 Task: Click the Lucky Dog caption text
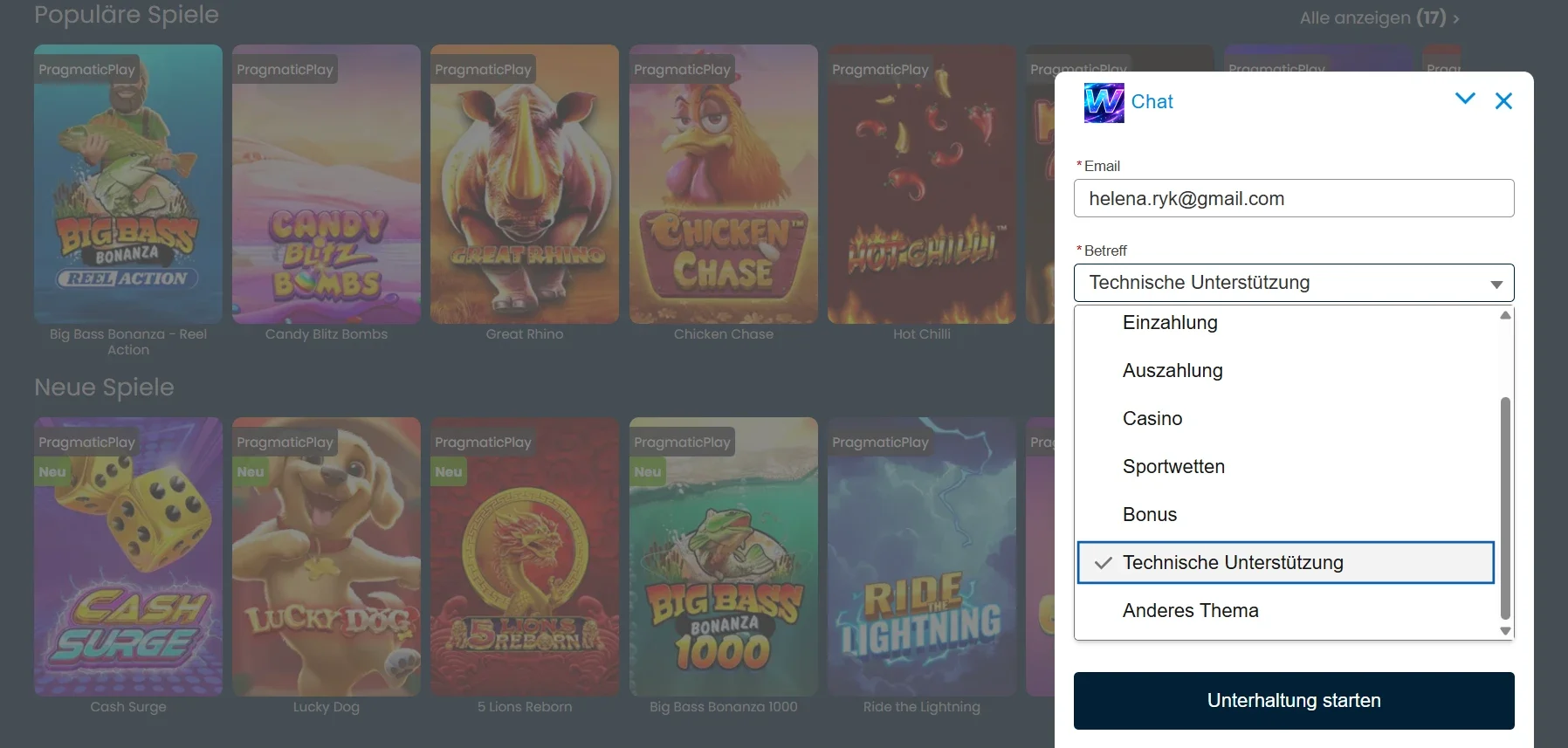coord(327,707)
